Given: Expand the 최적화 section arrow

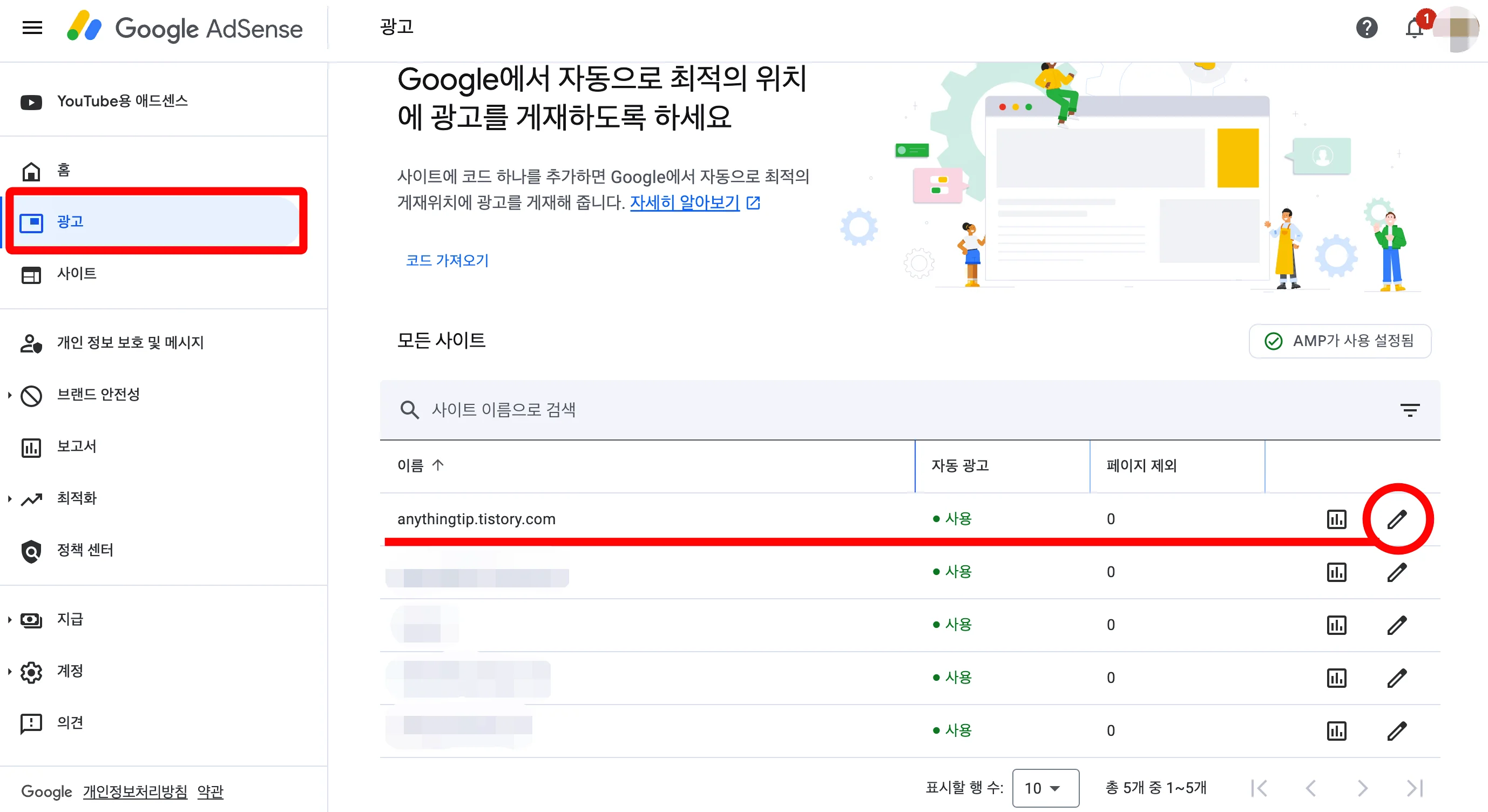Looking at the screenshot, I should click(x=10, y=498).
